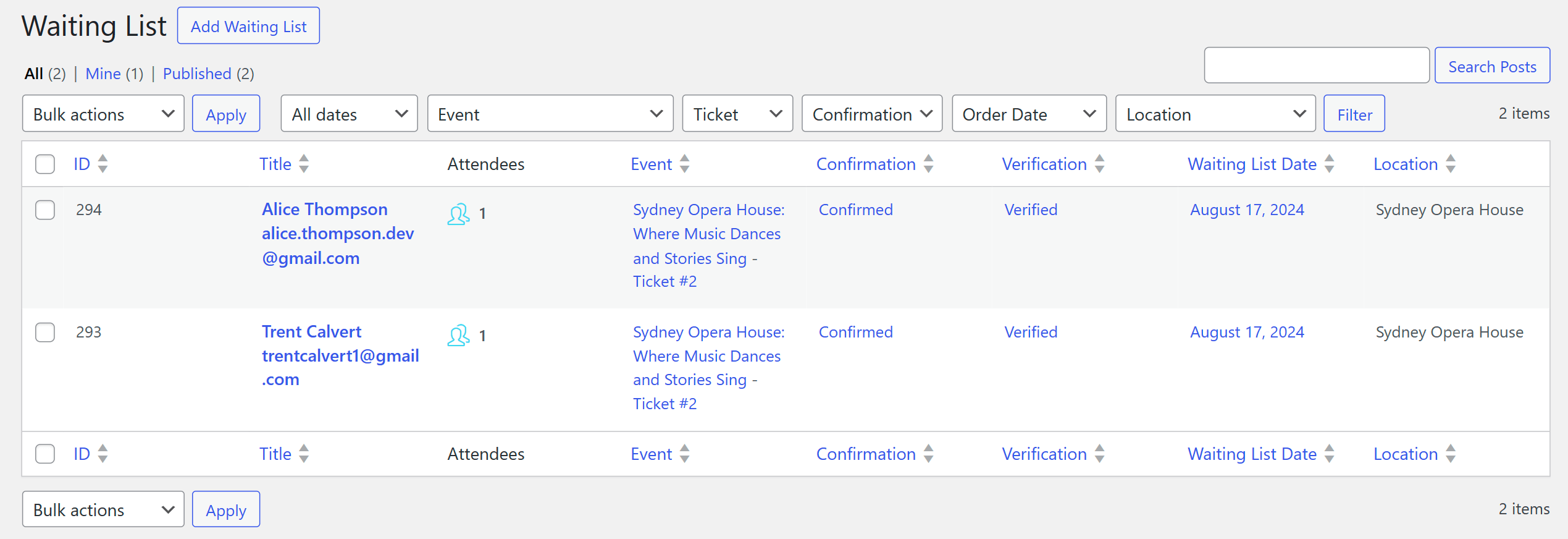The image size is (1568, 539).
Task: Open the Order Date filter dropdown
Action: pyautogui.click(x=1028, y=114)
